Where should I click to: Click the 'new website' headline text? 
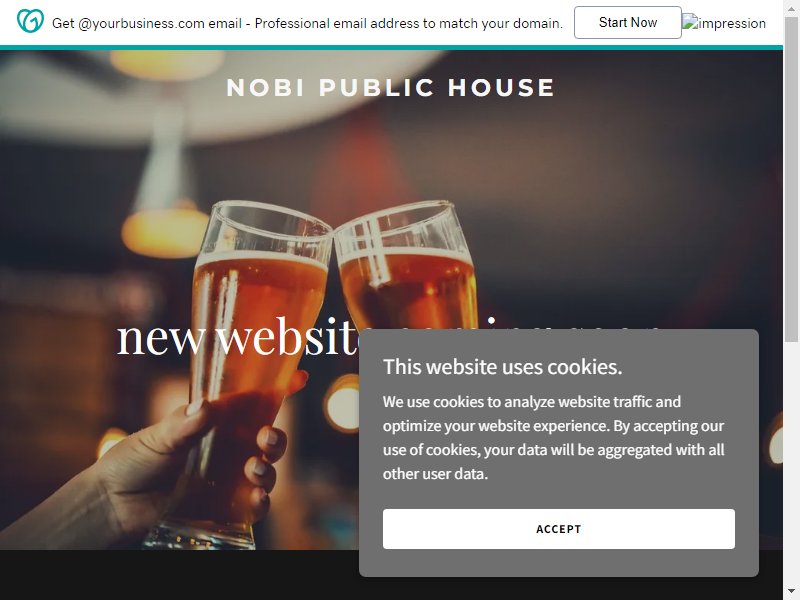(238, 337)
